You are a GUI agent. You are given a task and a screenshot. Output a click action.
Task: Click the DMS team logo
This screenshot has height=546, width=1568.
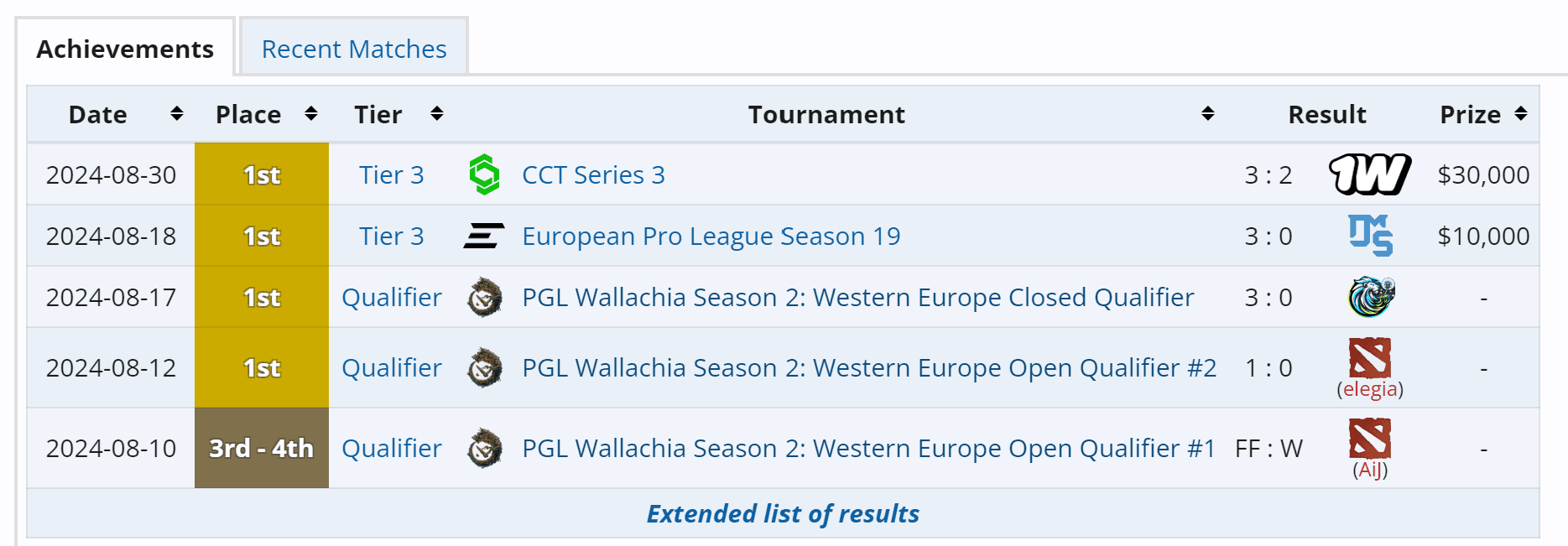(1369, 236)
